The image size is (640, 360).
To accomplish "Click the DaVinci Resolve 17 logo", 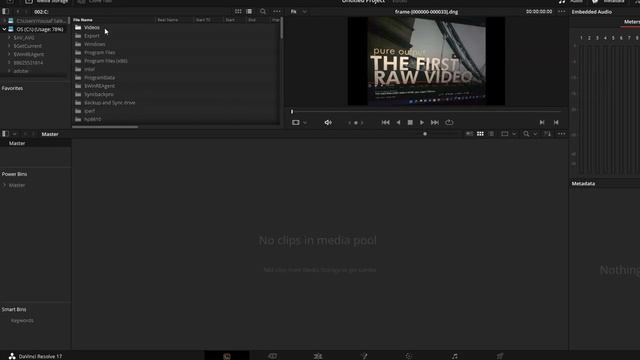I will pos(12,356).
